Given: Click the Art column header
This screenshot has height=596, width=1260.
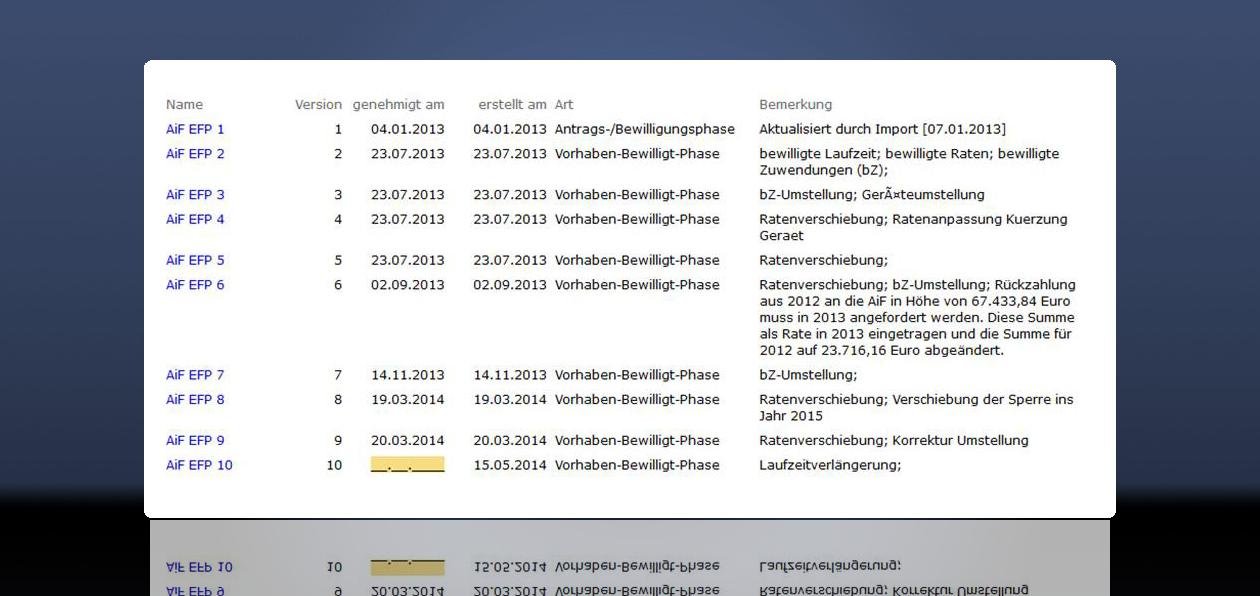Looking at the screenshot, I should [564, 104].
